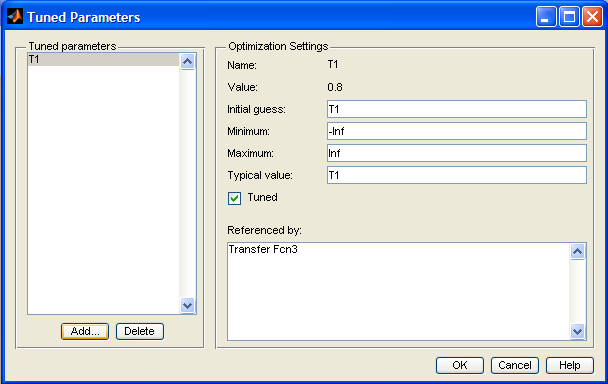Select T1 in the Tuned parameters list
Screen dimensions: 608x384
point(104,59)
